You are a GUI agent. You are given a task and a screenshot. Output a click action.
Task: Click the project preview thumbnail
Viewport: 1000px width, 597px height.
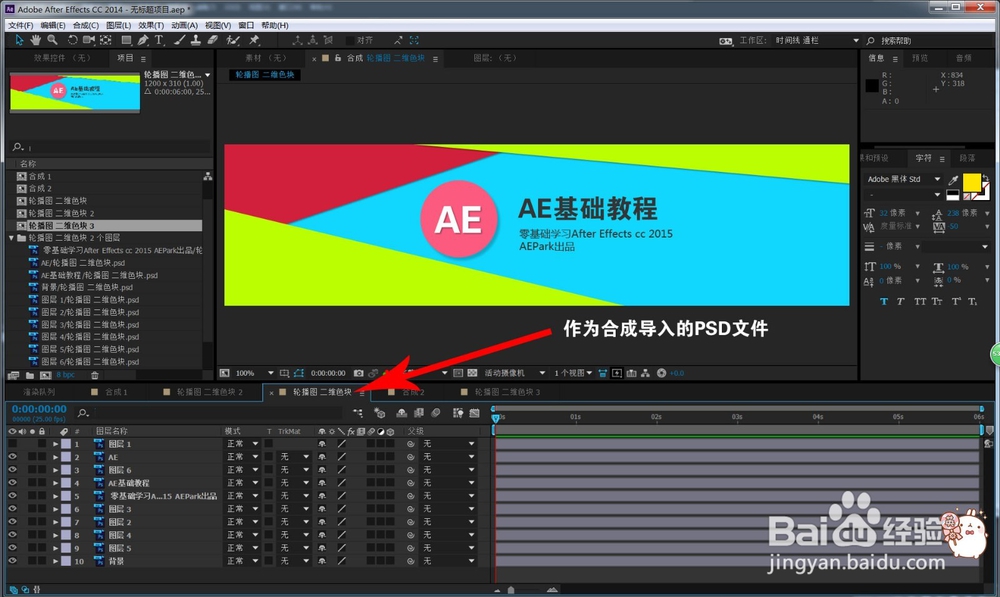coord(75,92)
